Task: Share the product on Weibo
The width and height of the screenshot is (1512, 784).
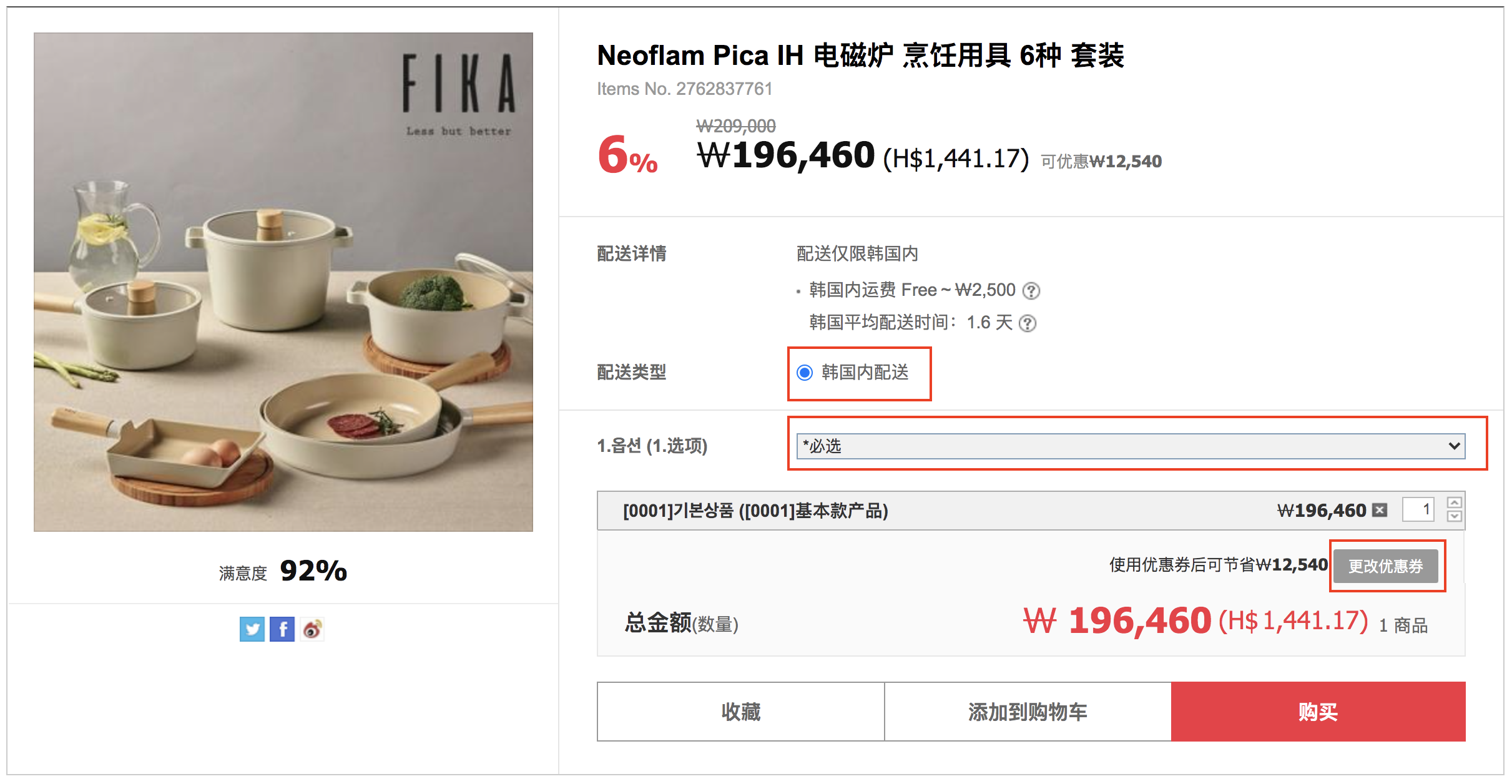Action: [x=312, y=629]
